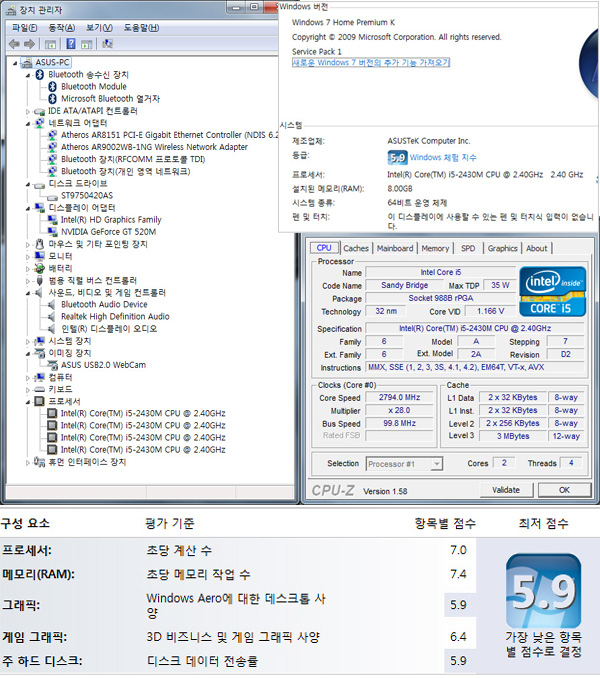Click the speaker icon beside Bluetooth Audio Device
Image resolution: width=600 pixels, height=678 pixels.
pos(51,304)
